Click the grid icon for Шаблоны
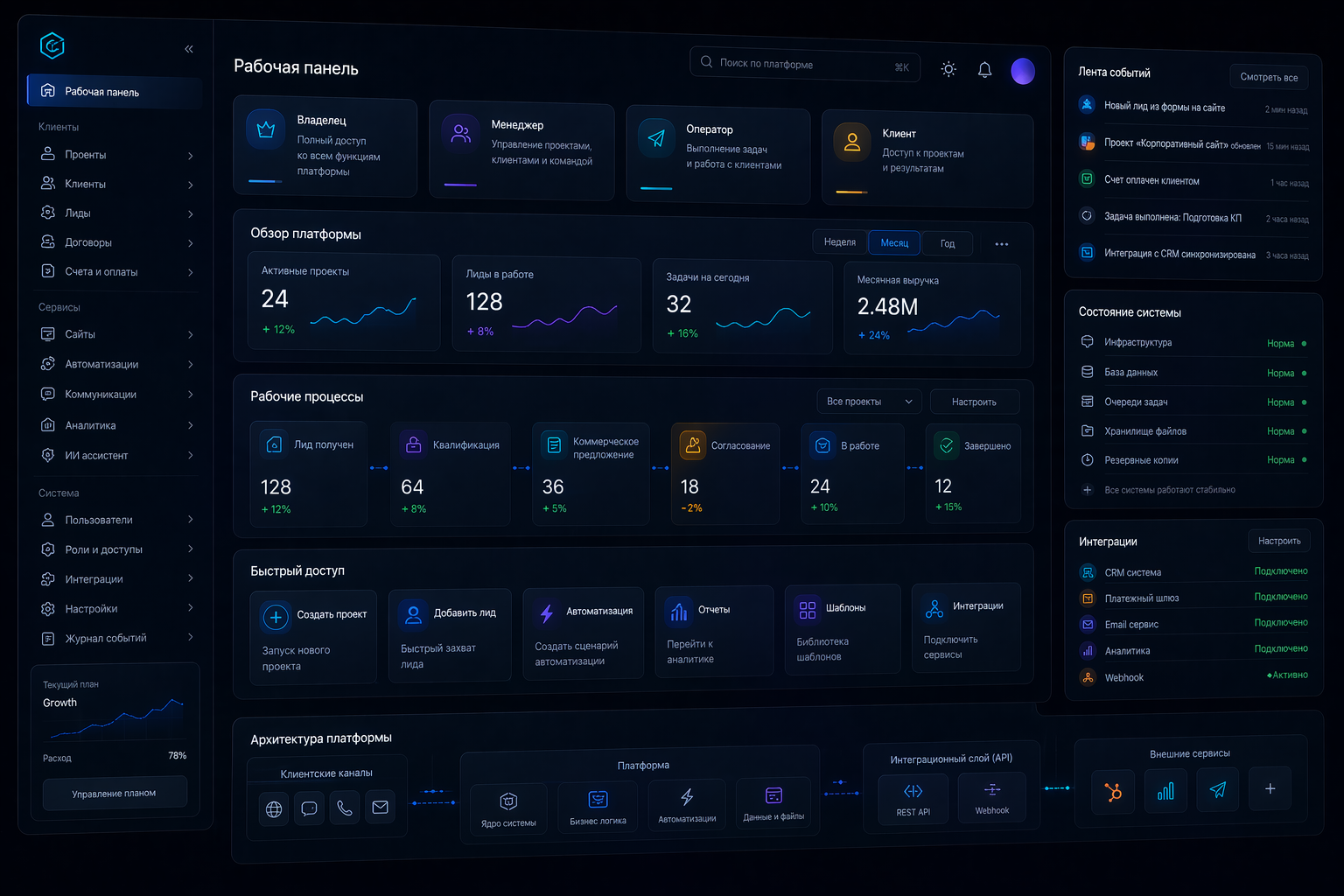Screen dimensions: 1344x896 click(808, 610)
